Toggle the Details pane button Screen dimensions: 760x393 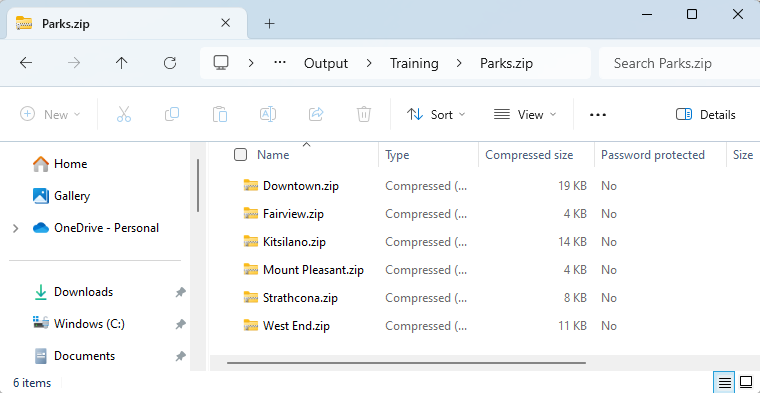click(x=706, y=115)
